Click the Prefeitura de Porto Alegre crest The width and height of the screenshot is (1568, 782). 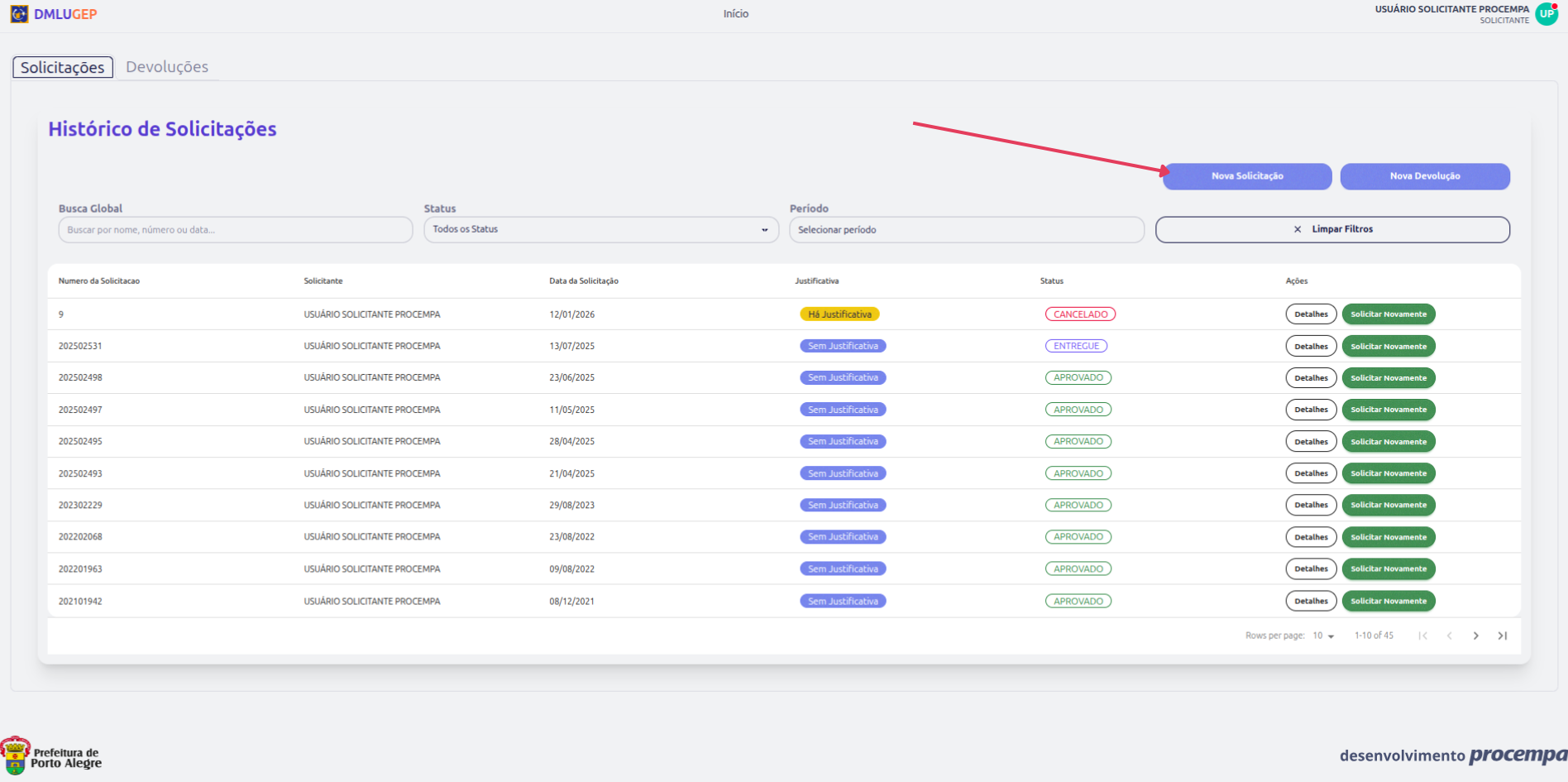(16, 756)
